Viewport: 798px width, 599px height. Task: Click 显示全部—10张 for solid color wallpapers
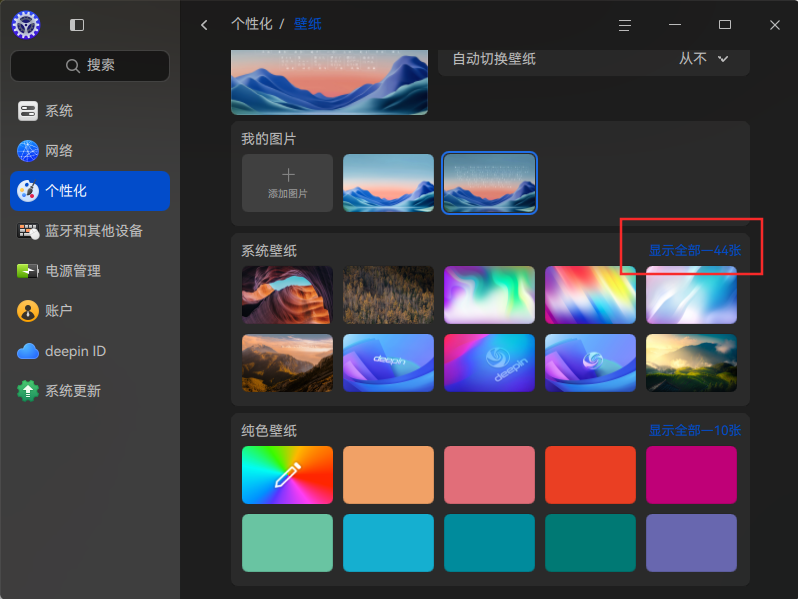[x=695, y=431]
